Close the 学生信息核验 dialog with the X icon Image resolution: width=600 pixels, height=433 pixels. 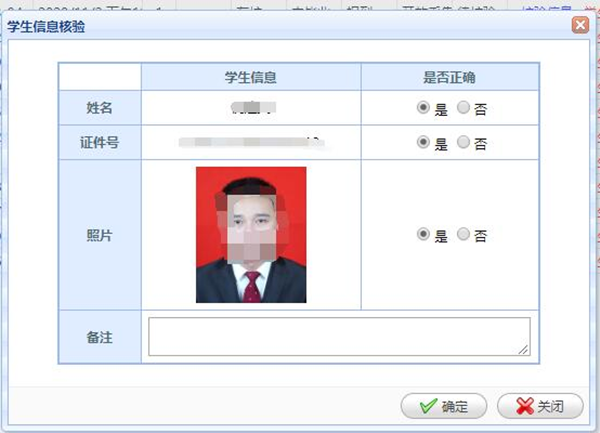click(580, 26)
